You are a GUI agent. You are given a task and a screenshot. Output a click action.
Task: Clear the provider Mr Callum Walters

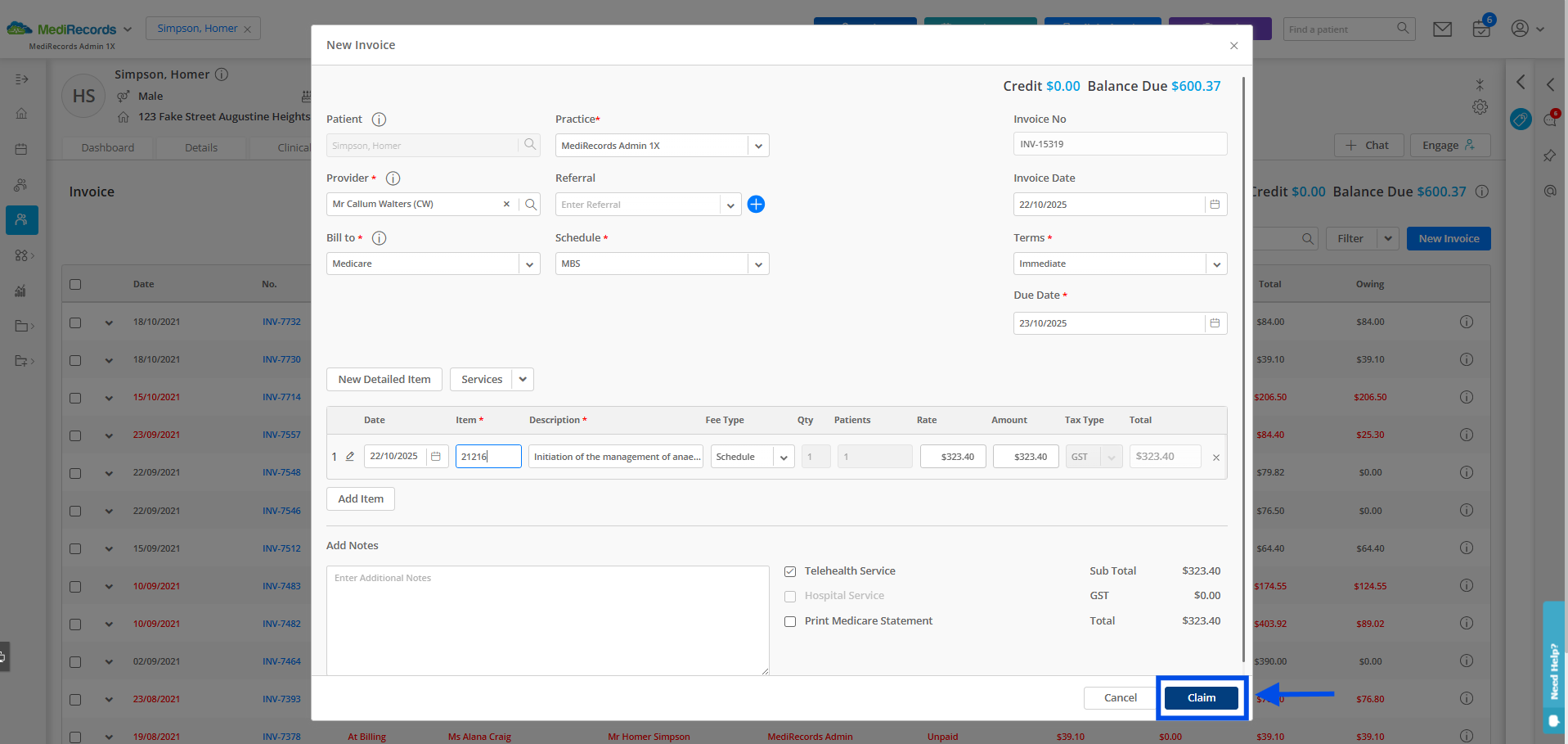pyautogui.click(x=506, y=205)
